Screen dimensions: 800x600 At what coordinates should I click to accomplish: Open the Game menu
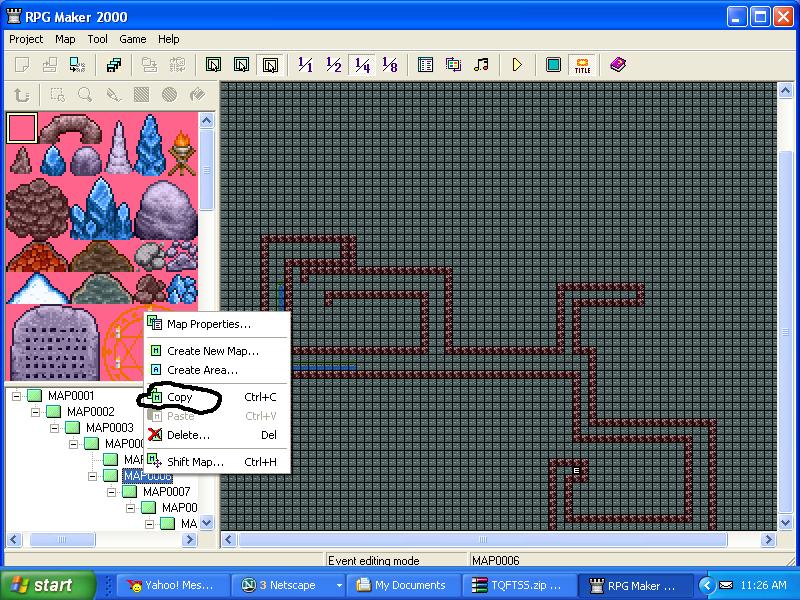(133, 39)
